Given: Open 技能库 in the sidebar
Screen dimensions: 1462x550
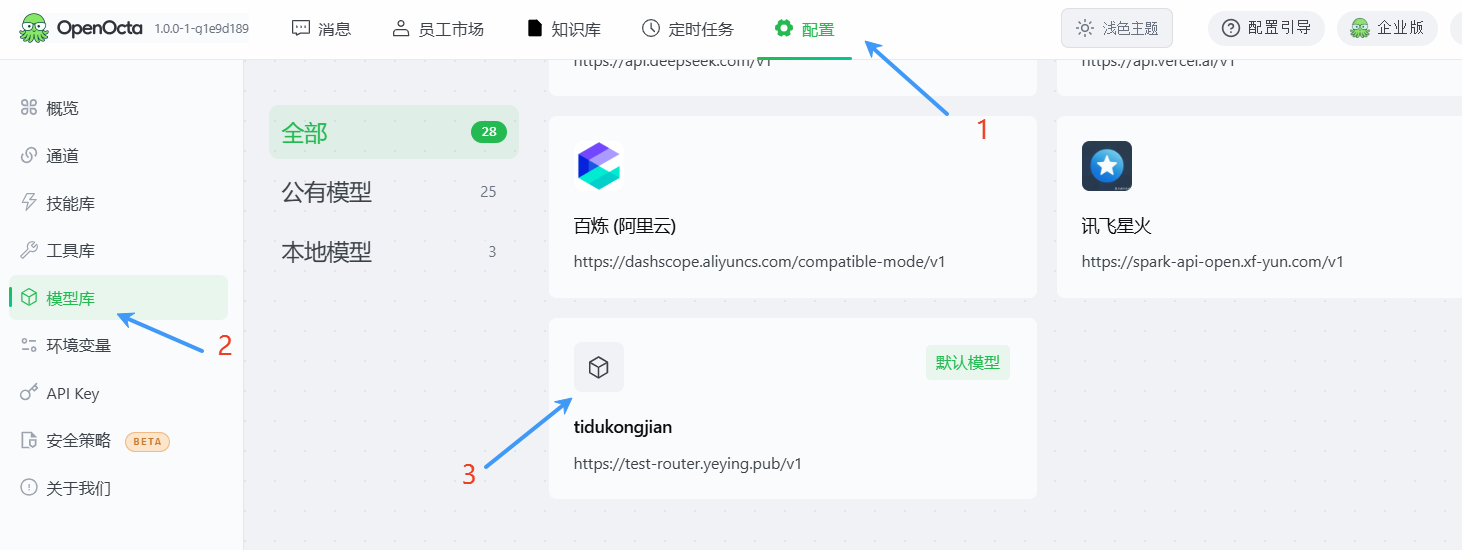Looking at the screenshot, I should tap(118, 203).
